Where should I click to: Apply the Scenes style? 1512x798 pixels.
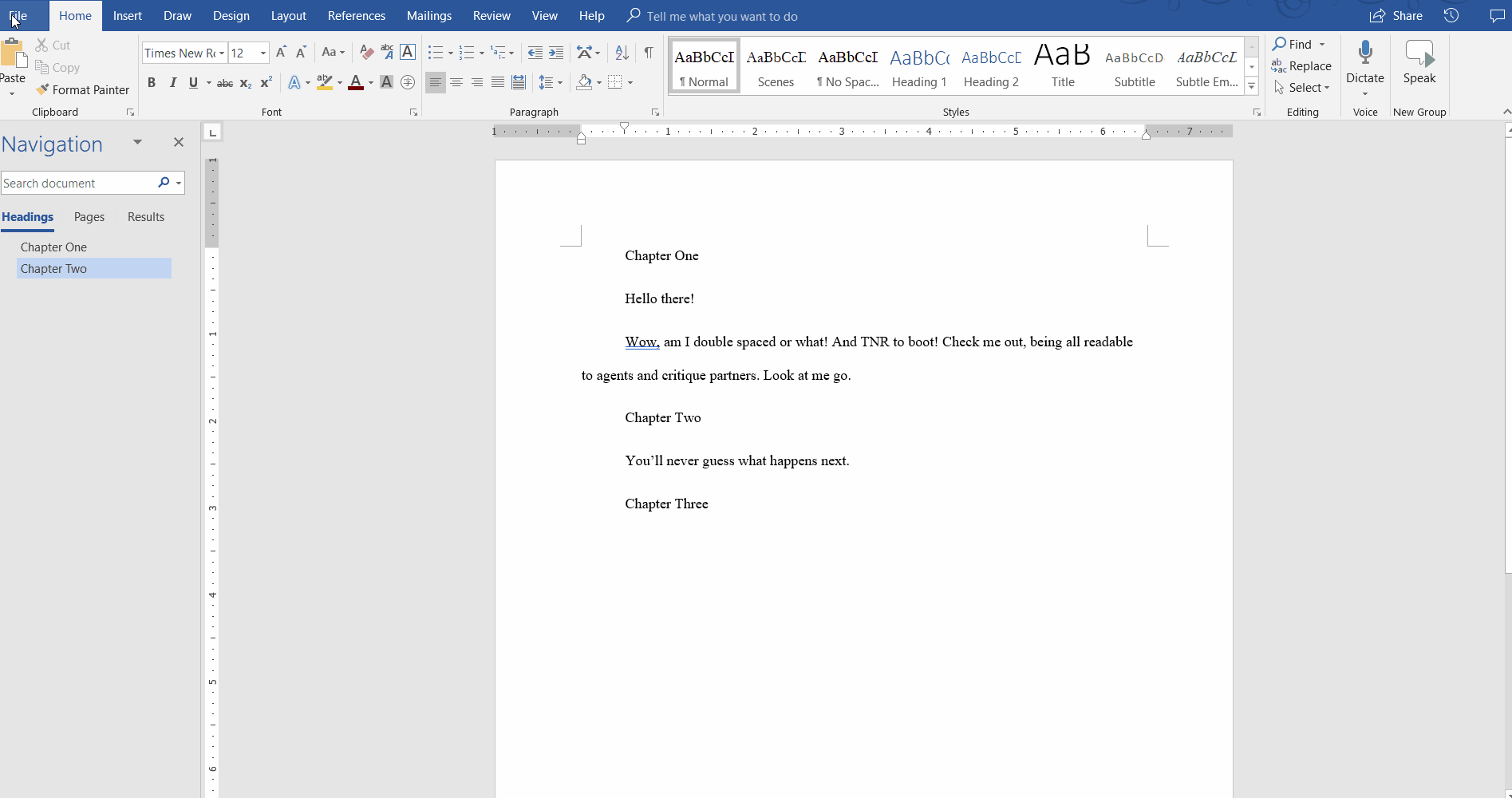(x=776, y=66)
